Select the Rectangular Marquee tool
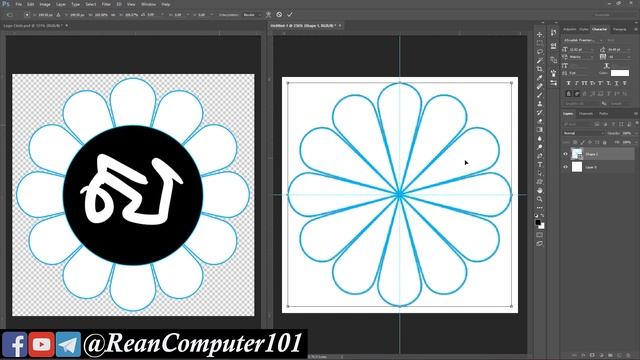640x360 pixels. 540,43
